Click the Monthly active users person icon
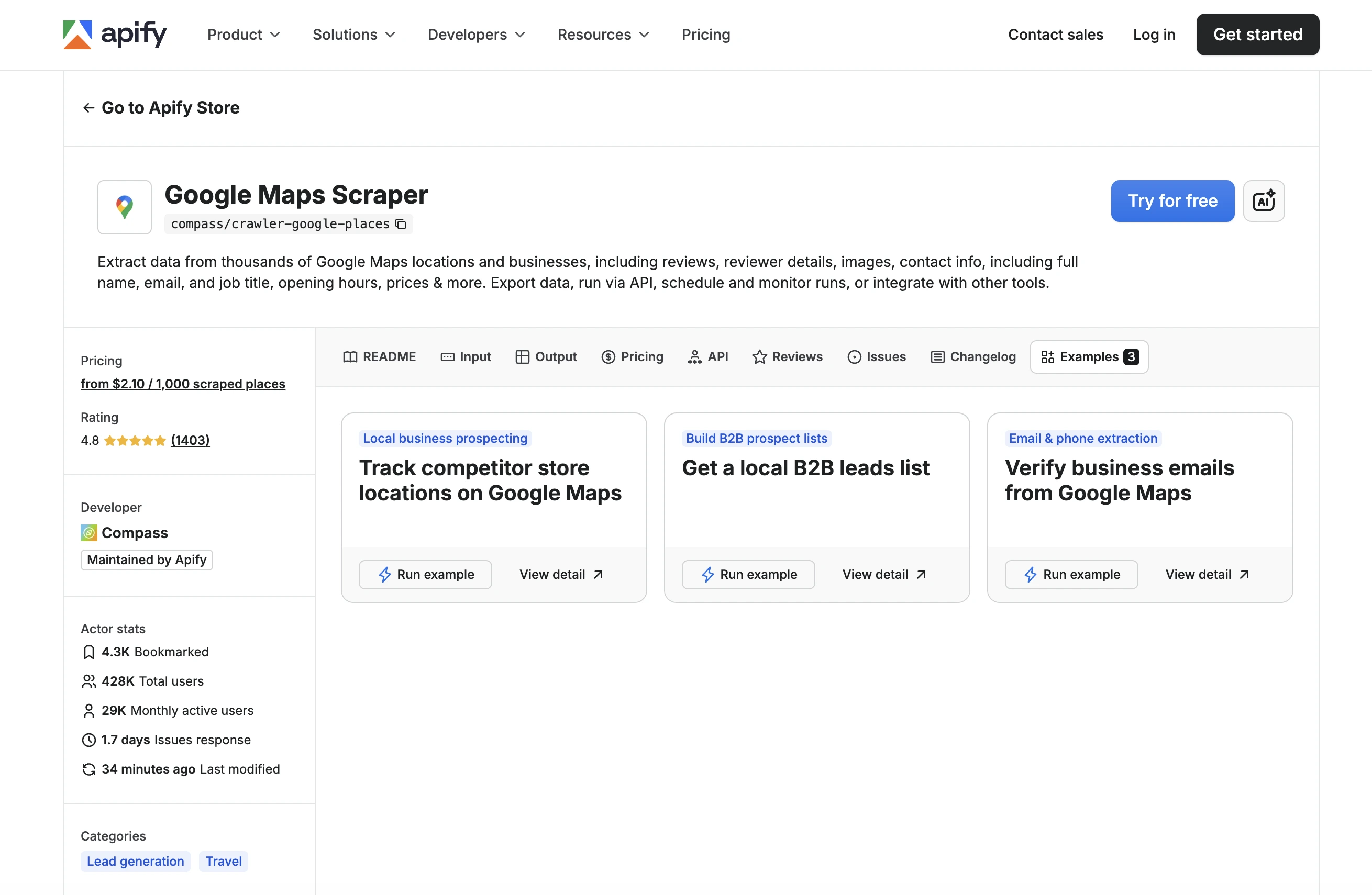Screen dimensions: 1372x895 coord(89,711)
